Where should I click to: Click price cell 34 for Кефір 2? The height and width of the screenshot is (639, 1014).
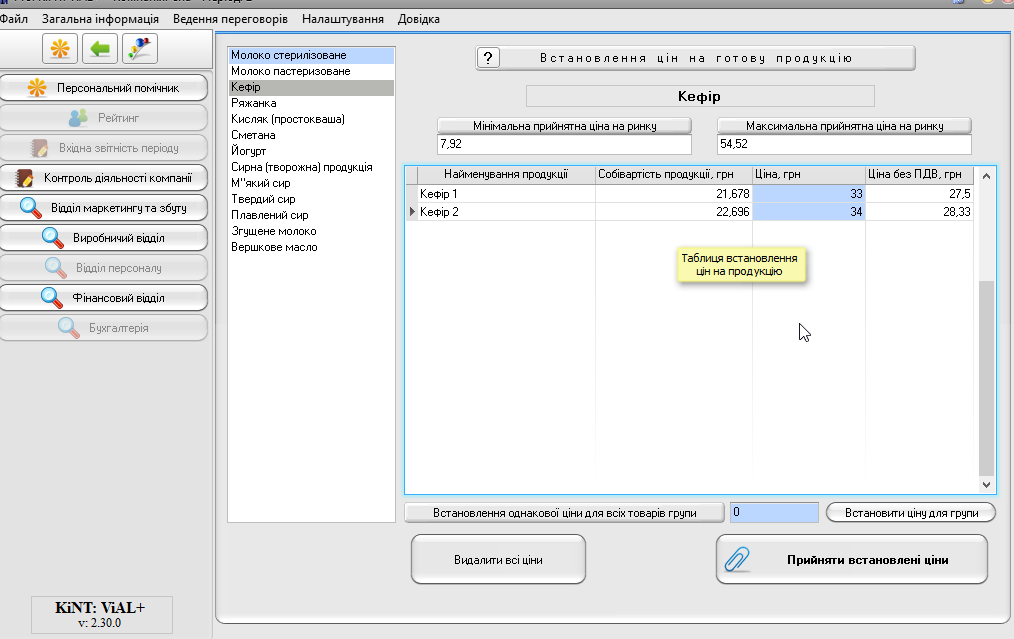808,211
